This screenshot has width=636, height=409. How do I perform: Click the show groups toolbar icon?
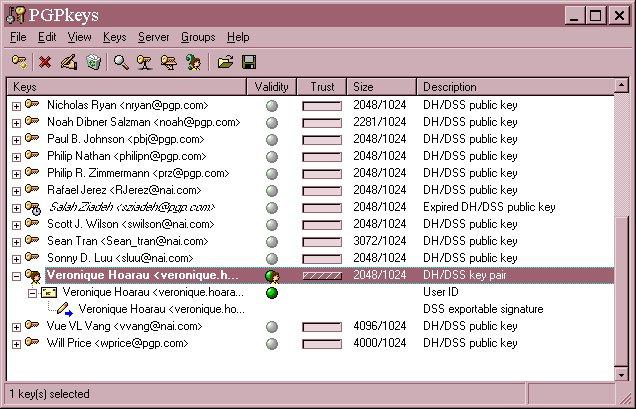[x=194, y=62]
